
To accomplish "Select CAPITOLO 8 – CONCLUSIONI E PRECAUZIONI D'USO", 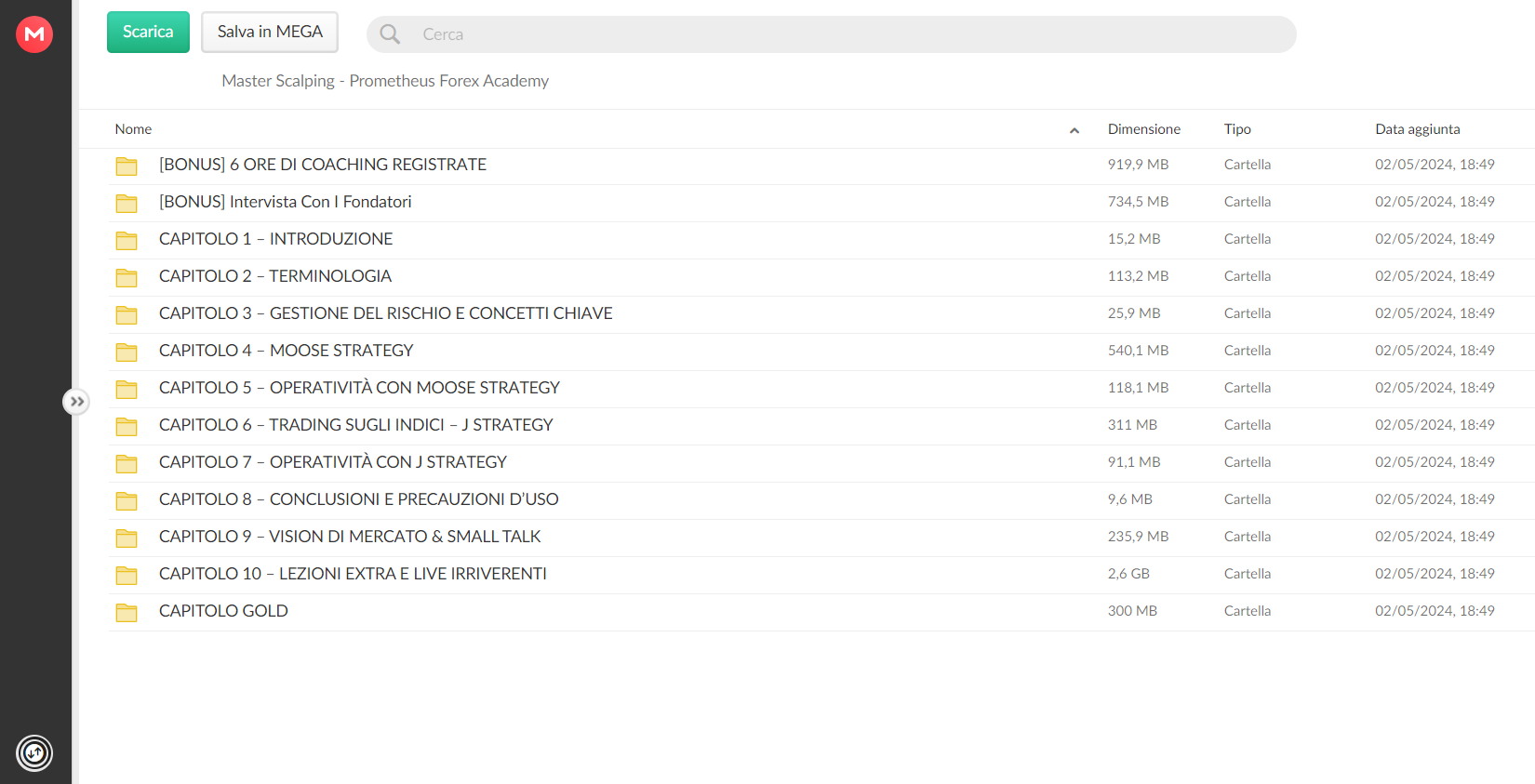I will pyautogui.click(x=359, y=499).
